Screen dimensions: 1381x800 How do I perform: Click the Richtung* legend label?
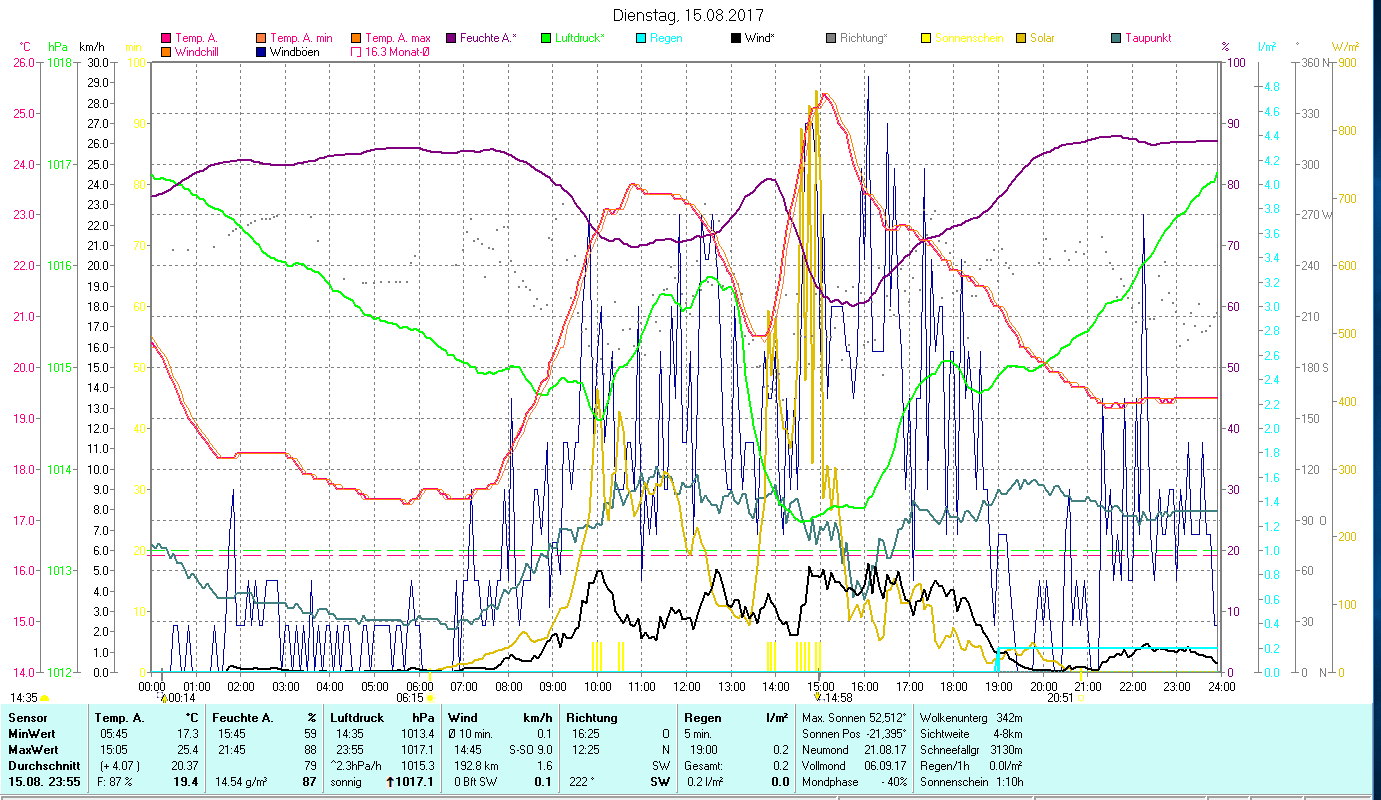pyautogui.click(x=866, y=38)
